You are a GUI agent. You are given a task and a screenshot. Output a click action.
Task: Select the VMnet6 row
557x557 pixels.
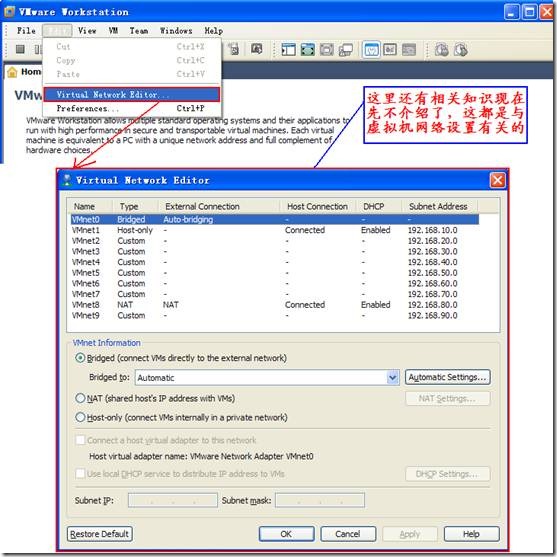pos(274,283)
